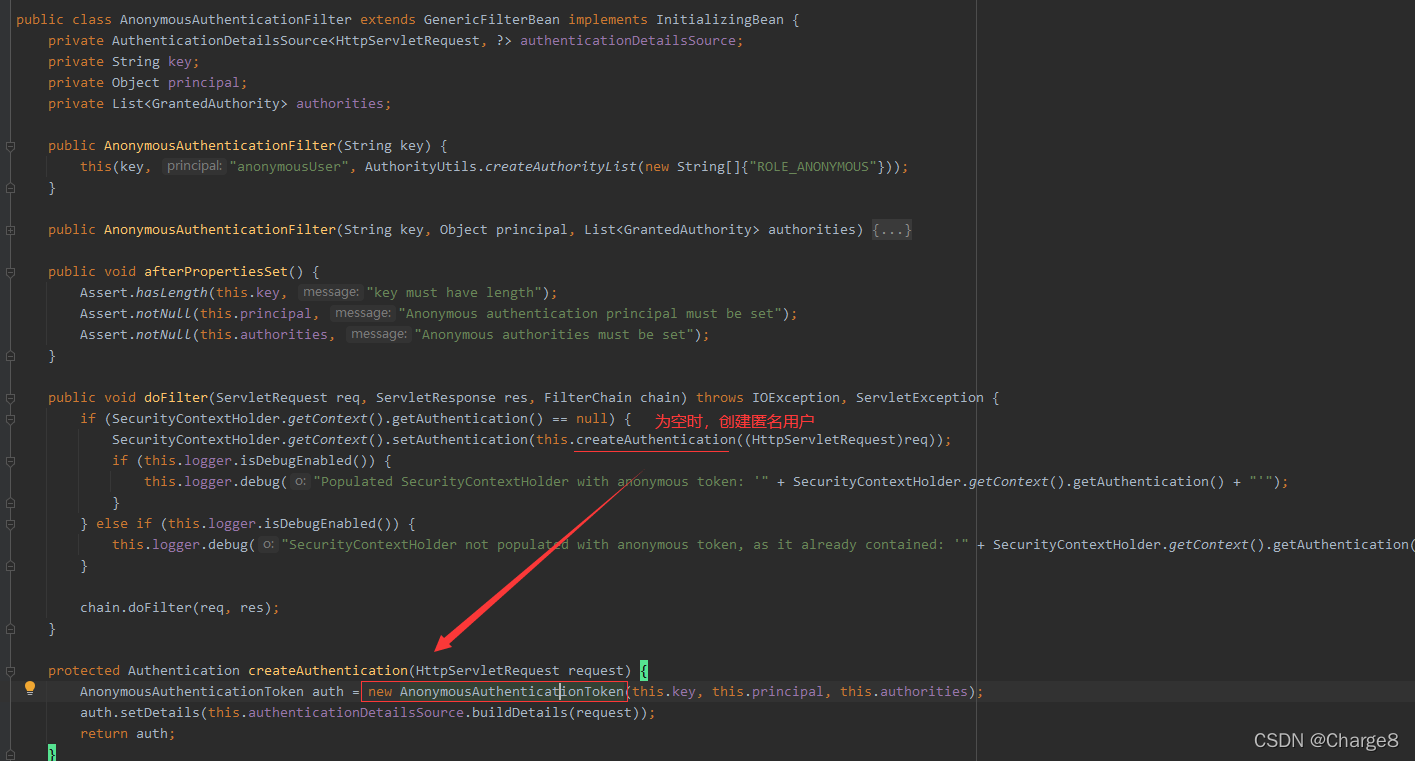Image resolution: width=1415 pixels, height=761 pixels.
Task: Expand the folded three-argument AnonymousAuthenticationFilter constructor
Action: (10, 230)
